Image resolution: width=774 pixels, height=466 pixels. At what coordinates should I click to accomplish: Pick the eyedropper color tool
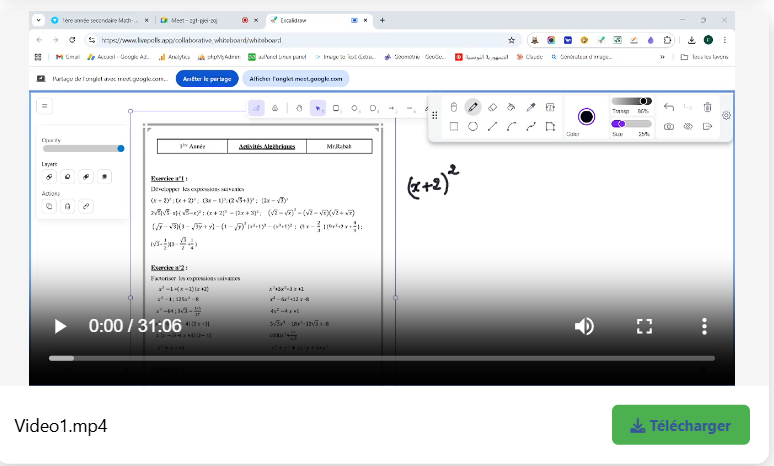tap(531, 107)
